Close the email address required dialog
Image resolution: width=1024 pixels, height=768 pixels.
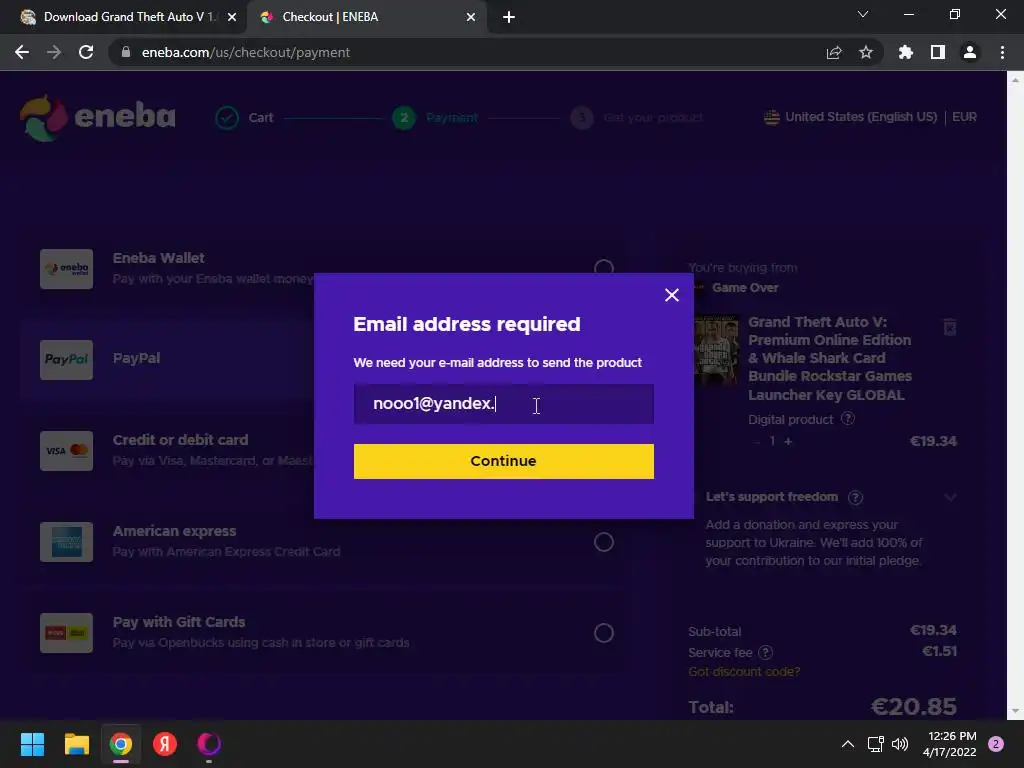click(671, 295)
